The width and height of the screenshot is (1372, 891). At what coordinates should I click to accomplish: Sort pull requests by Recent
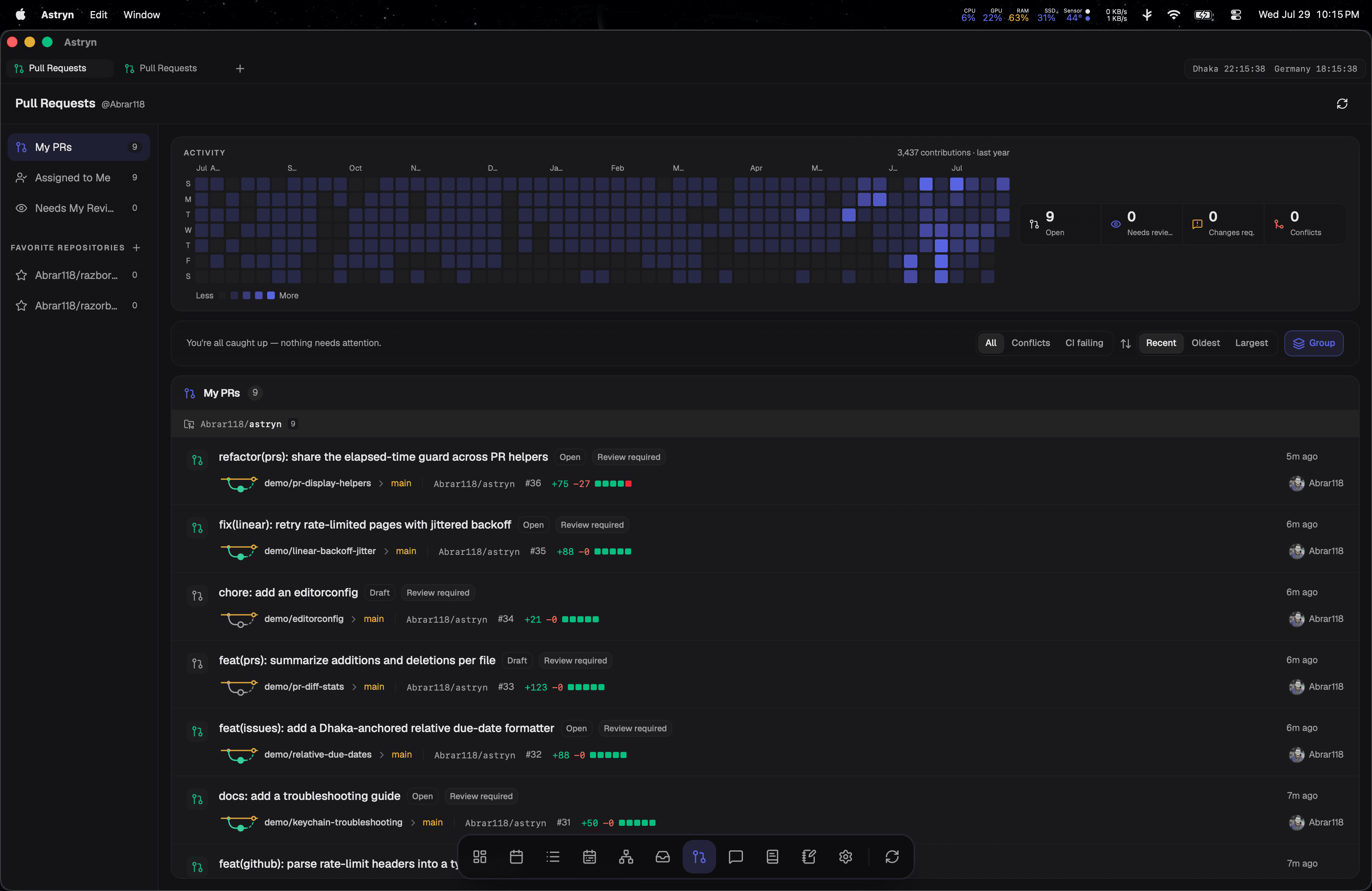[1161, 343]
